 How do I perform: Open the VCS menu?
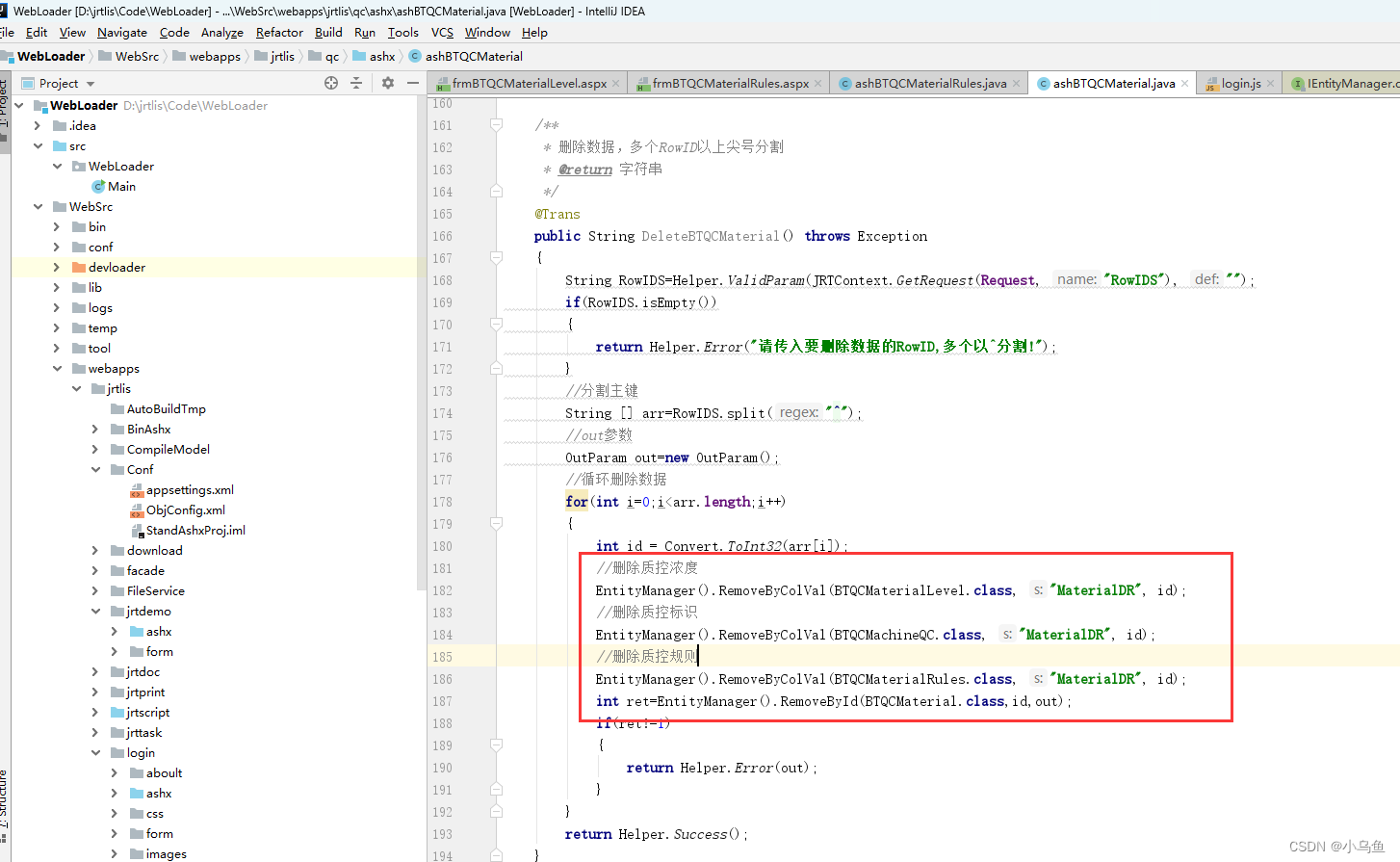[x=442, y=32]
